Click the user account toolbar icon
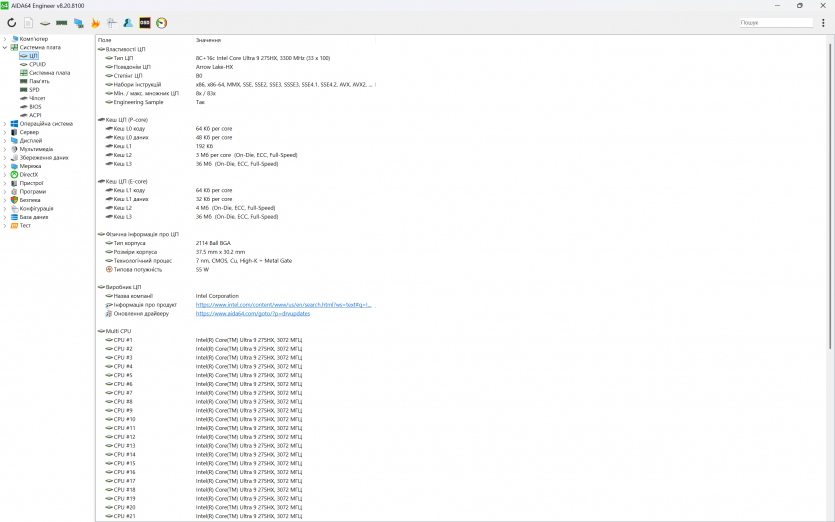835x522 pixels. coord(128,22)
